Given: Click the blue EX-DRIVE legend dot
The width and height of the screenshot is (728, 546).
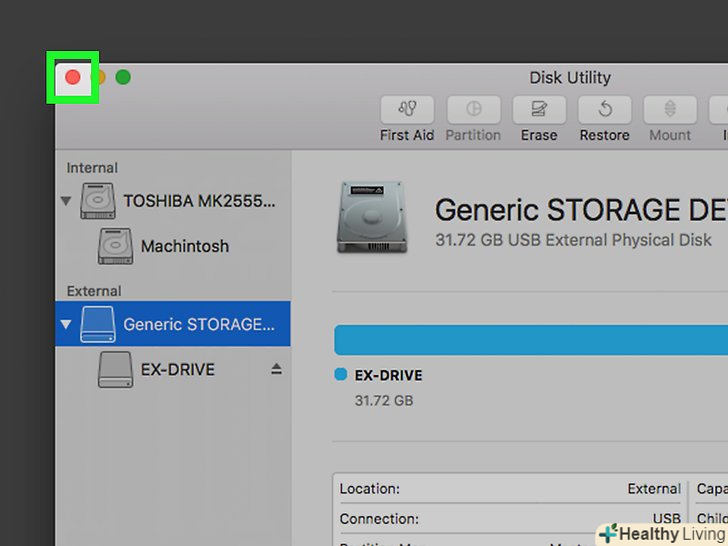Looking at the screenshot, I should 341,374.
